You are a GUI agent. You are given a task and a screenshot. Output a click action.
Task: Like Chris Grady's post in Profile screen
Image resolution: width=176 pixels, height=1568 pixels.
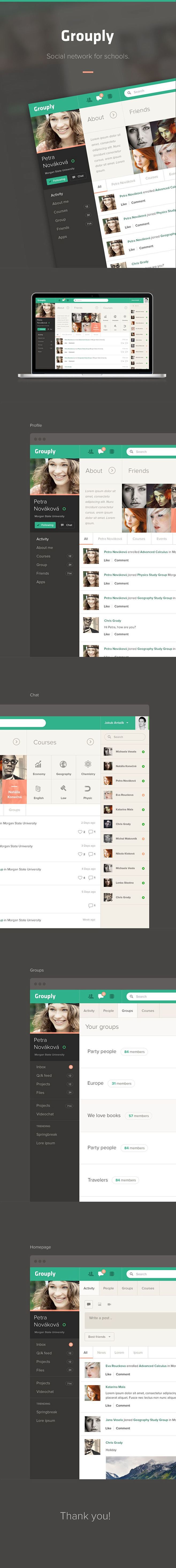106,634
